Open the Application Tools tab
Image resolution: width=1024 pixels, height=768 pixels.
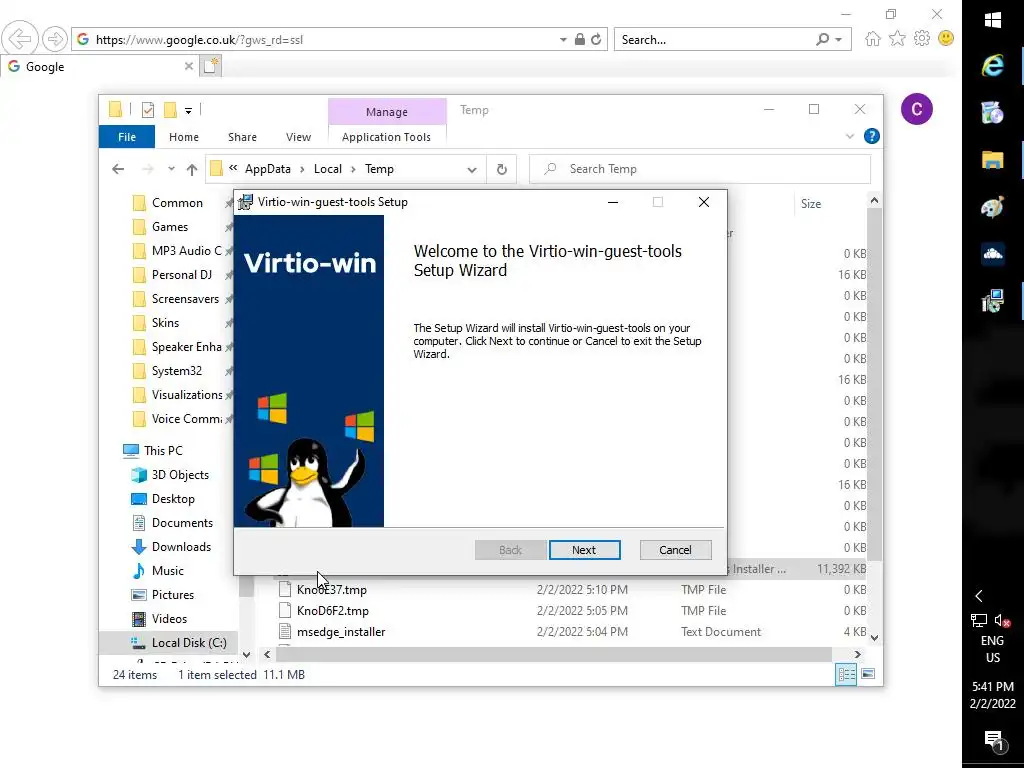tap(386, 137)
